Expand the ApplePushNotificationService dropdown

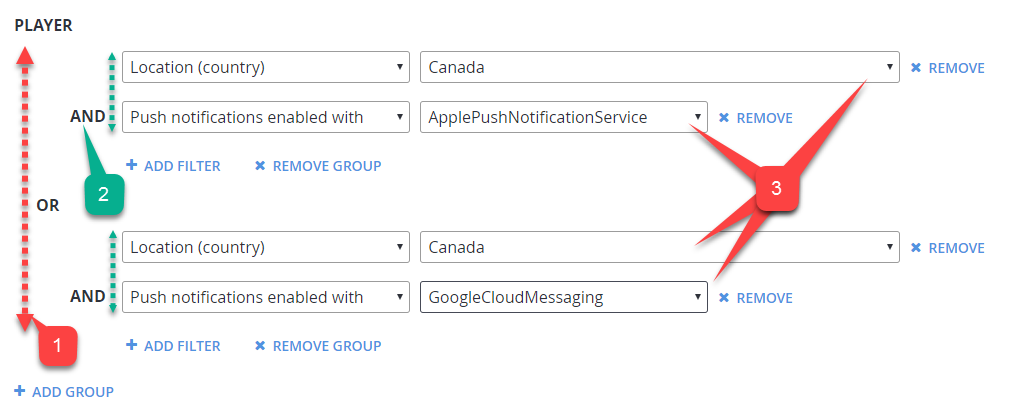pos(563,118)
